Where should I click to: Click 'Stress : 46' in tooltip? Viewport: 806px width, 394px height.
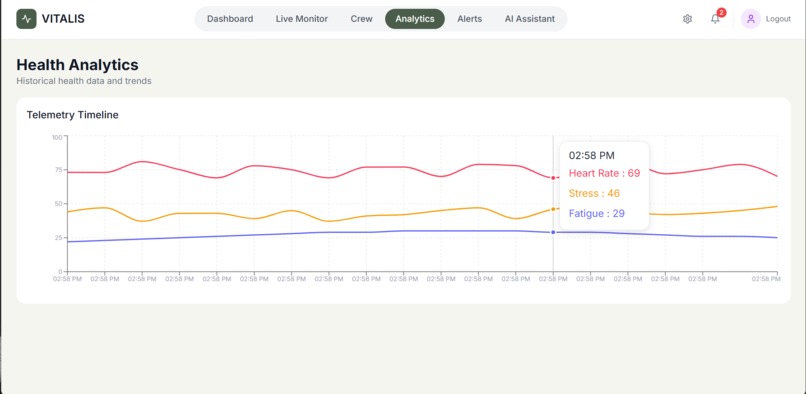click(594, 193)
